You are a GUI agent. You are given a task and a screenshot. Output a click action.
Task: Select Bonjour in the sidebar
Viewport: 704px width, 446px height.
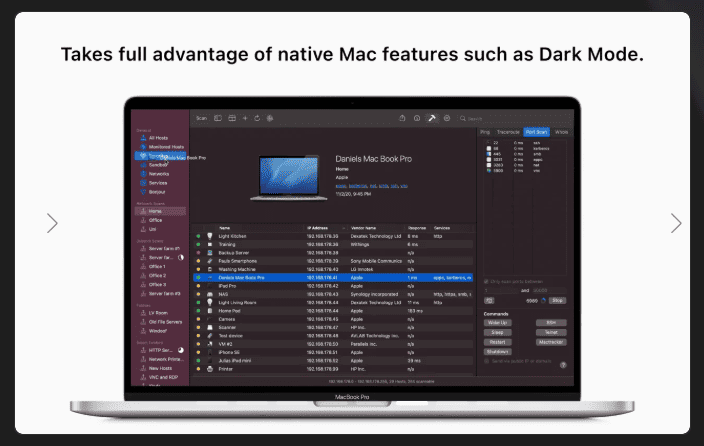[161, 192]
